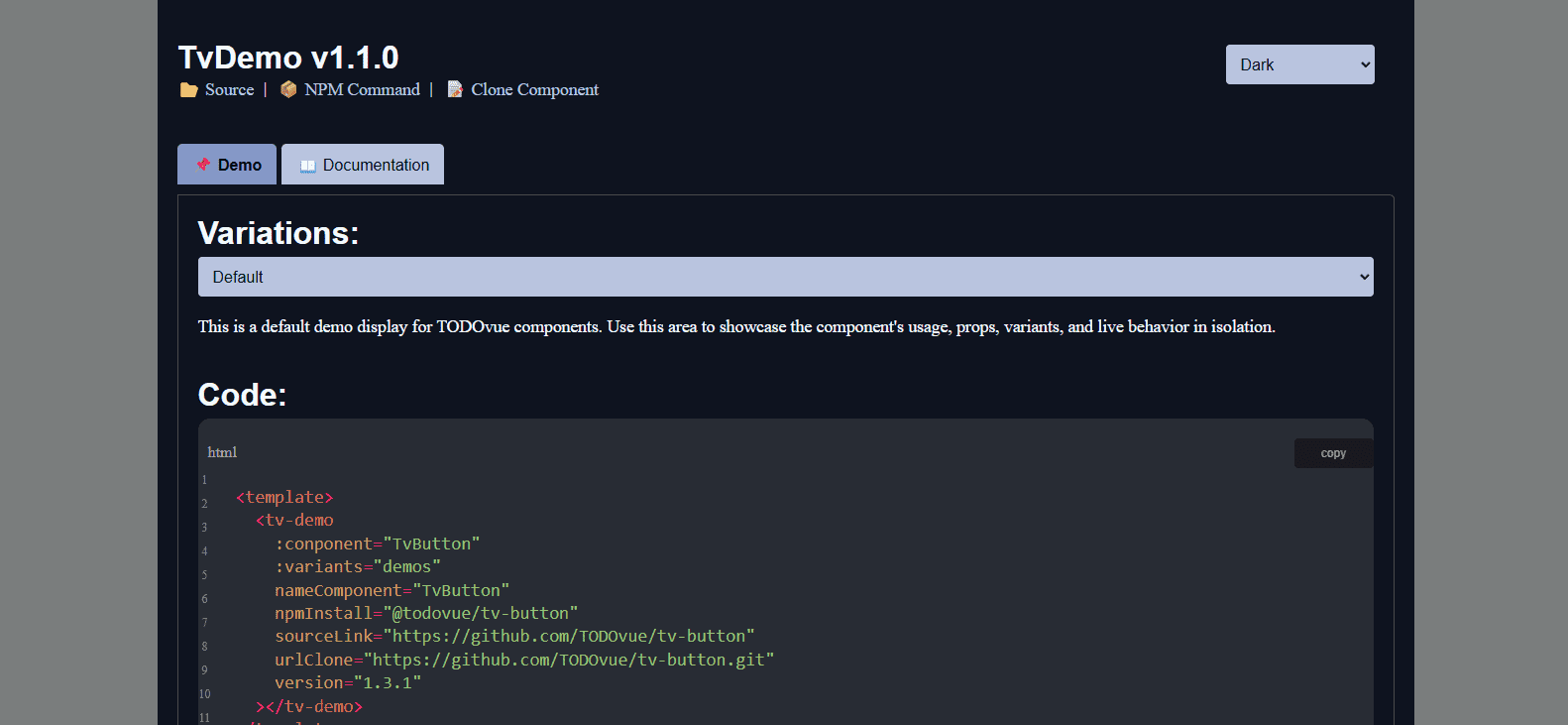Screen dimensions: 1568x725
Task: Click the book icon on the Documentation tab
Action: coord(307,166)
